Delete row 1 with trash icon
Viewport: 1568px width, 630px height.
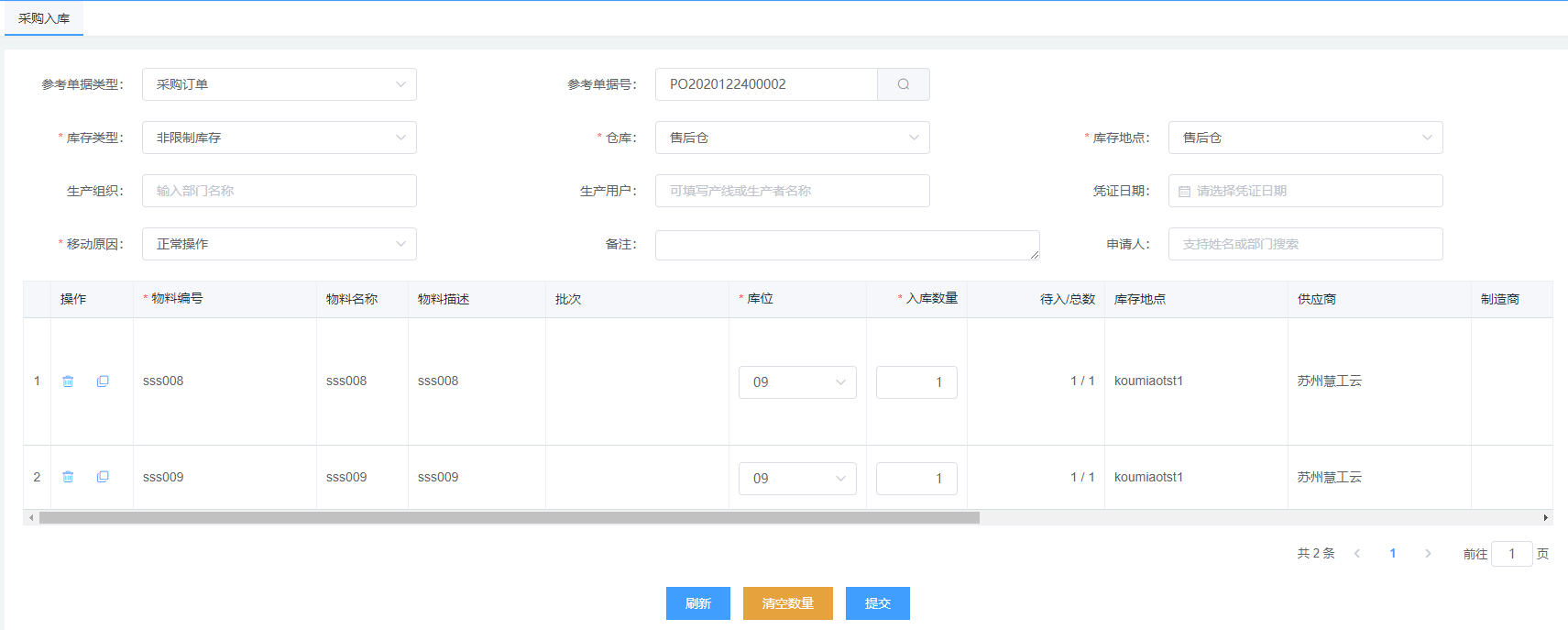click(x=68, y=381)
